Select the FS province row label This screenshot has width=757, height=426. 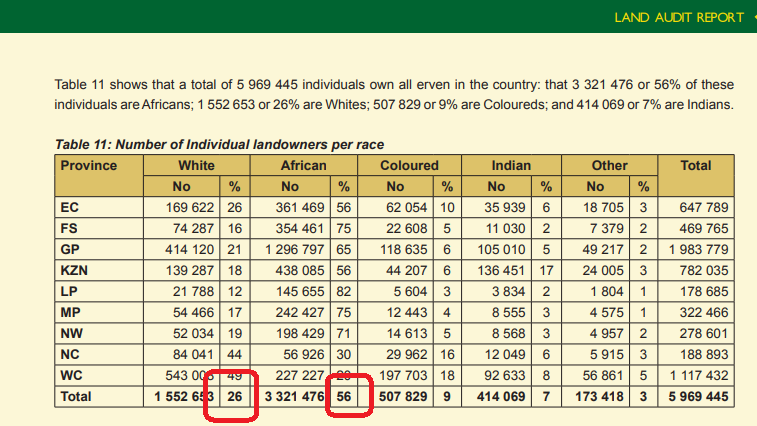(69, 228)
